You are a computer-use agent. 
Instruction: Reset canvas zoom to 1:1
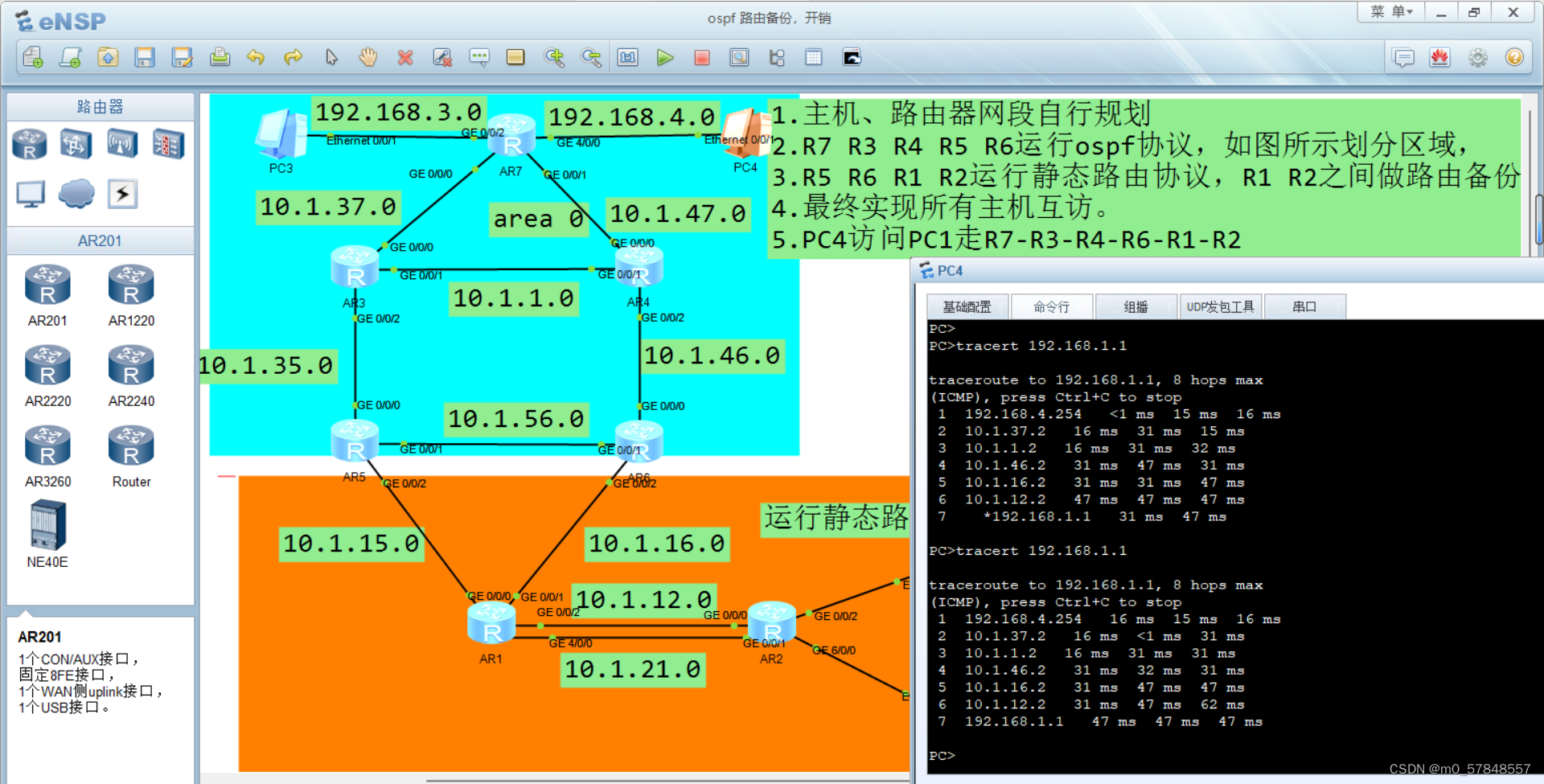tap(628, 57)
